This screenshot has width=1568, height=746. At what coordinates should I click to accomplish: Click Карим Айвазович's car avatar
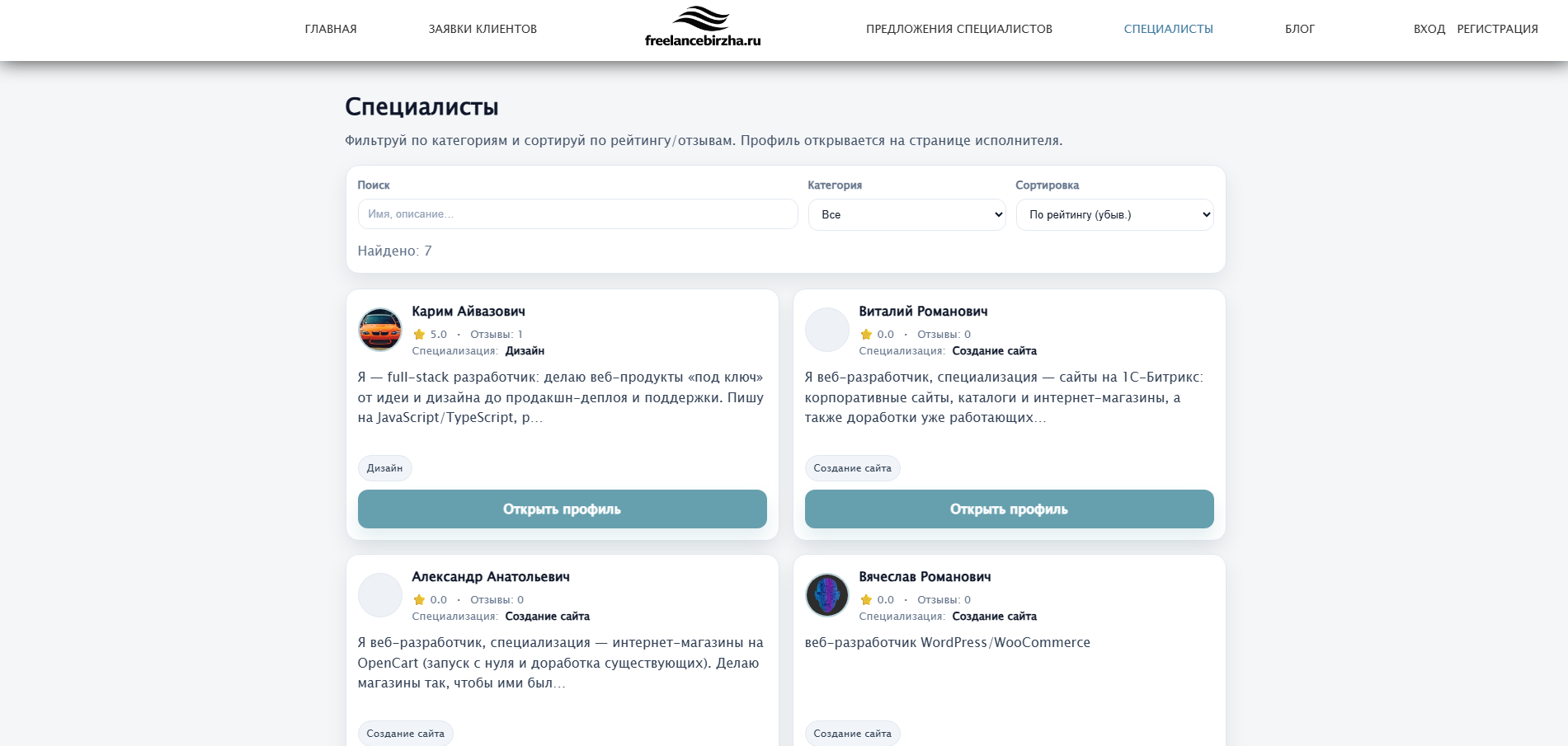pos(380,330)
